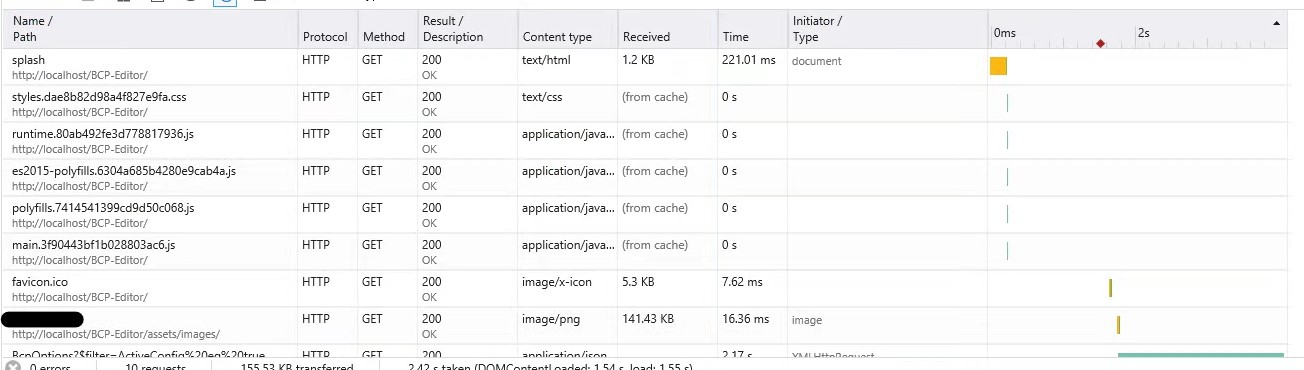Screen dimensions: 1304x370
Task: Click the image initiator type cell
Action: point(807,321)
